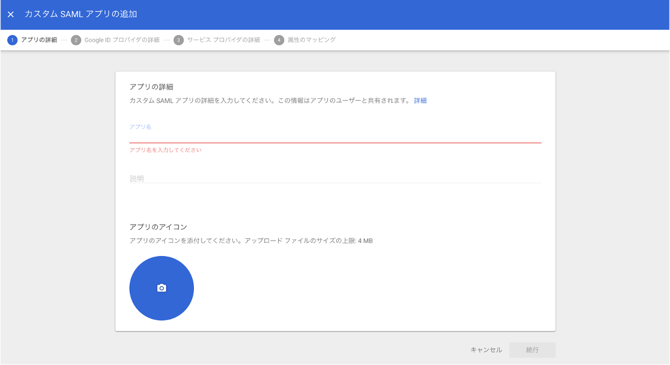Screen dimensions: 670x365
Task: Open the 詳細 help link
Action: 420,100
